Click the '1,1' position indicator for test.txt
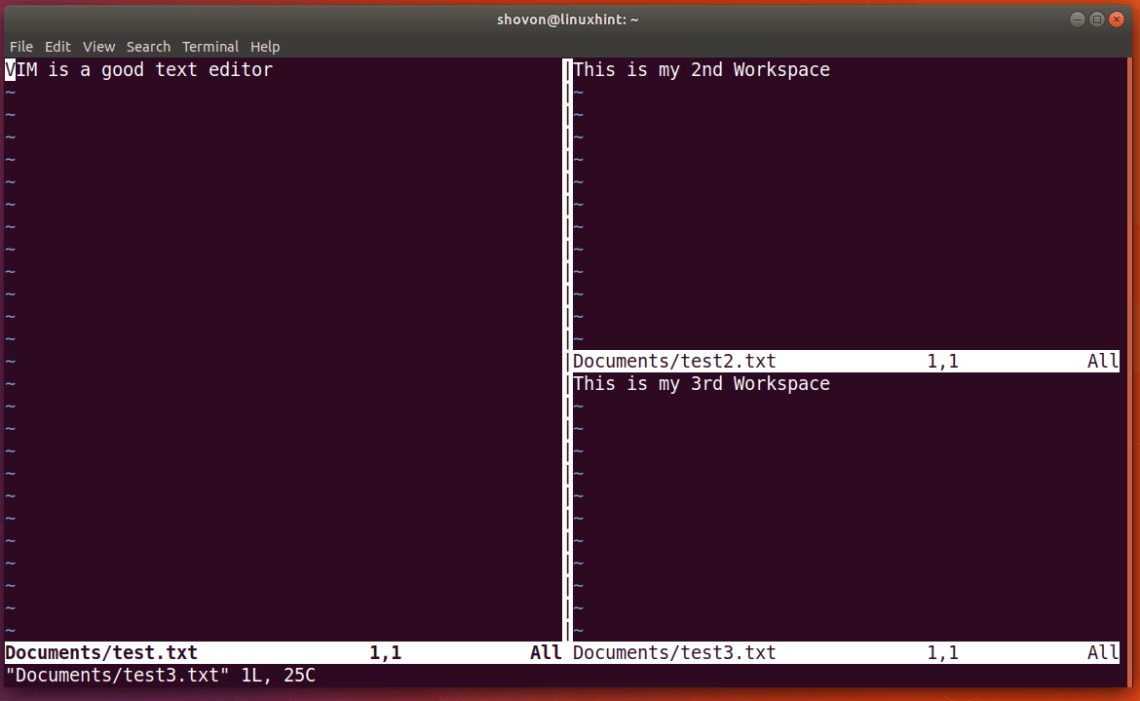The image size is (1140, 701). (x=385, y=652)
